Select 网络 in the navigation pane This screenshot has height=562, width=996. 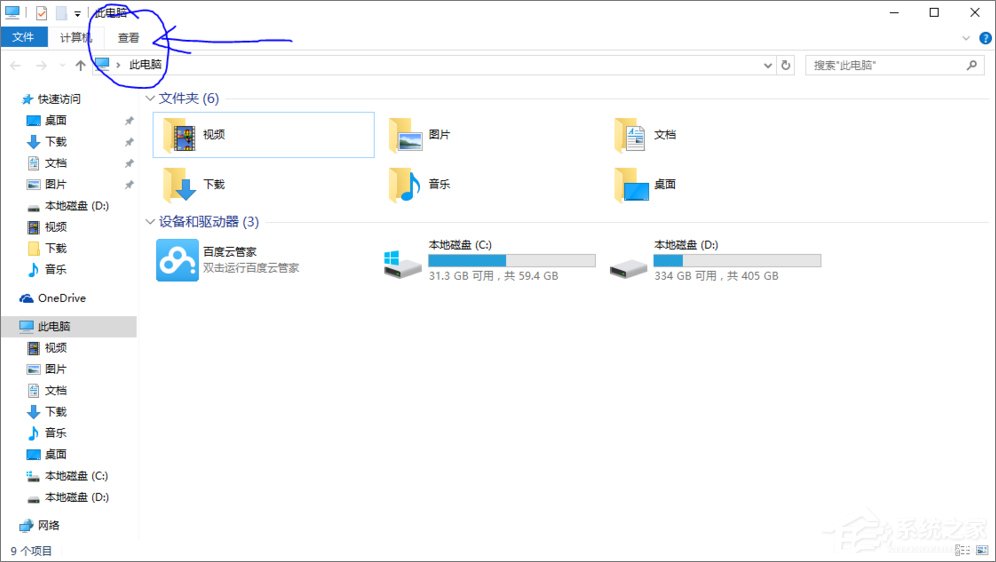49,525
